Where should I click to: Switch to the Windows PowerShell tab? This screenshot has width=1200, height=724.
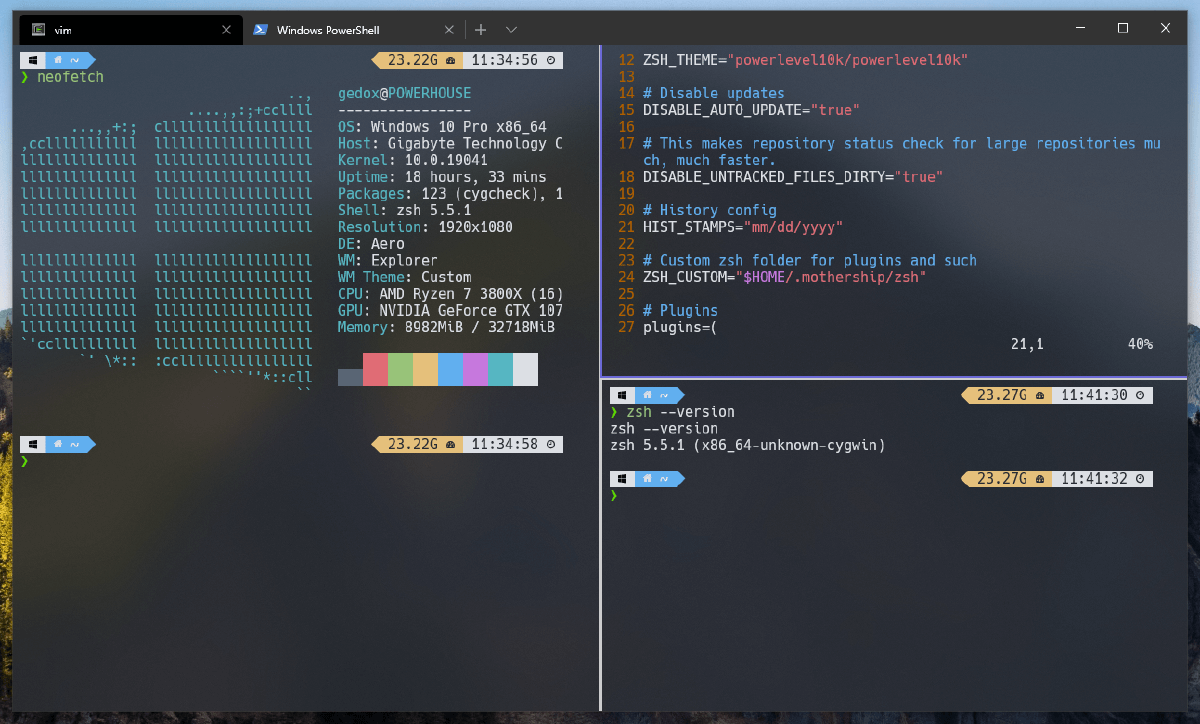[353, 30]
